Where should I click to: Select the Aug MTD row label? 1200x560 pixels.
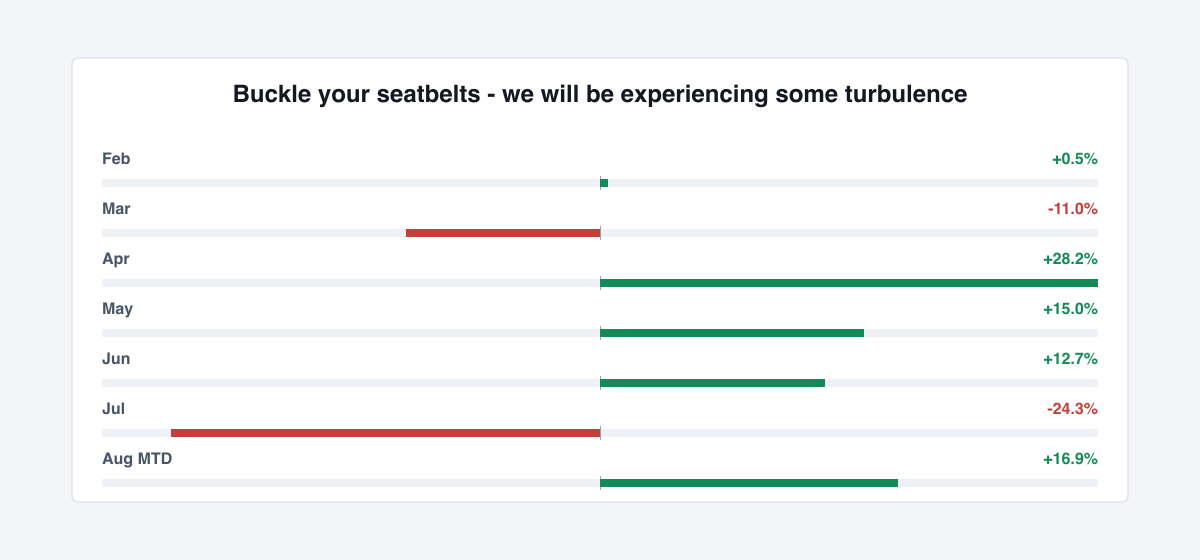137,458
